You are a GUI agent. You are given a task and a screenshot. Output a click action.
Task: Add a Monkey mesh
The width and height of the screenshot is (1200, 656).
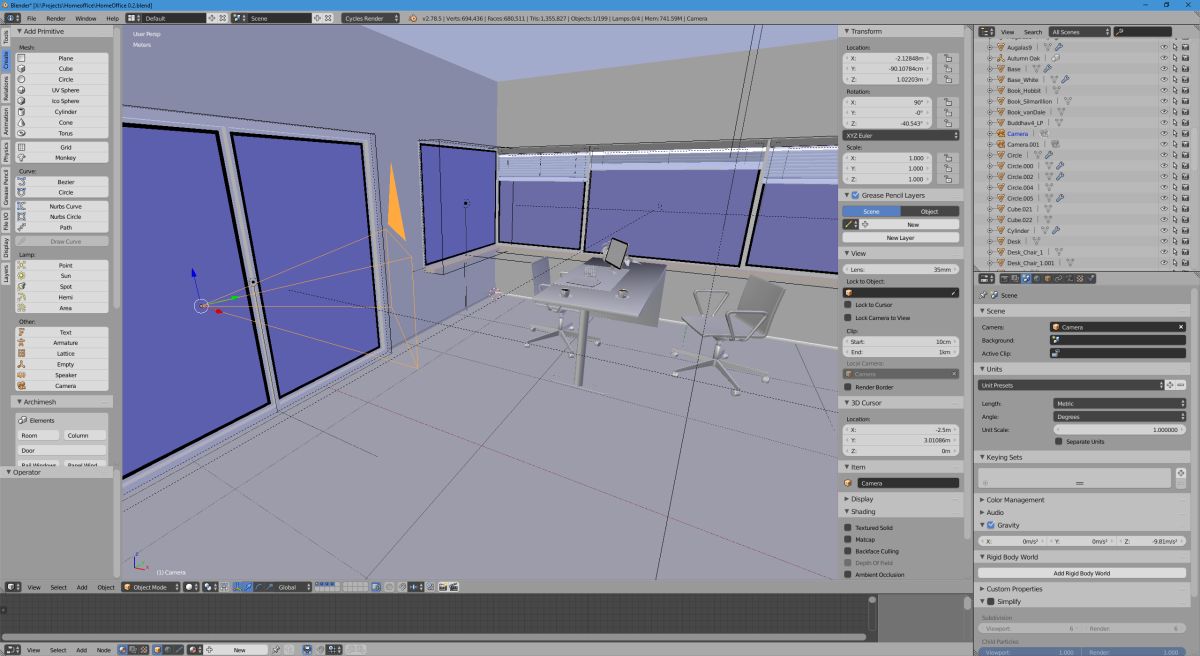coord(62,157)
